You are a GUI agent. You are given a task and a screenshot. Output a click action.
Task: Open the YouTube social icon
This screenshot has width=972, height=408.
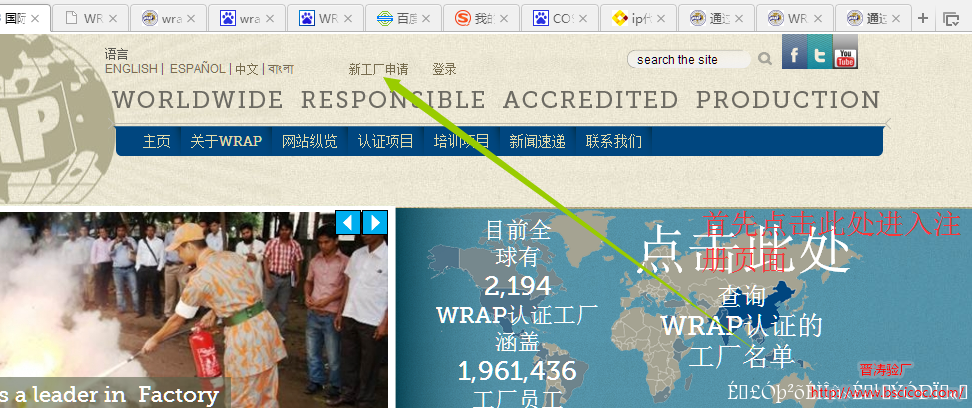(846, 53)
